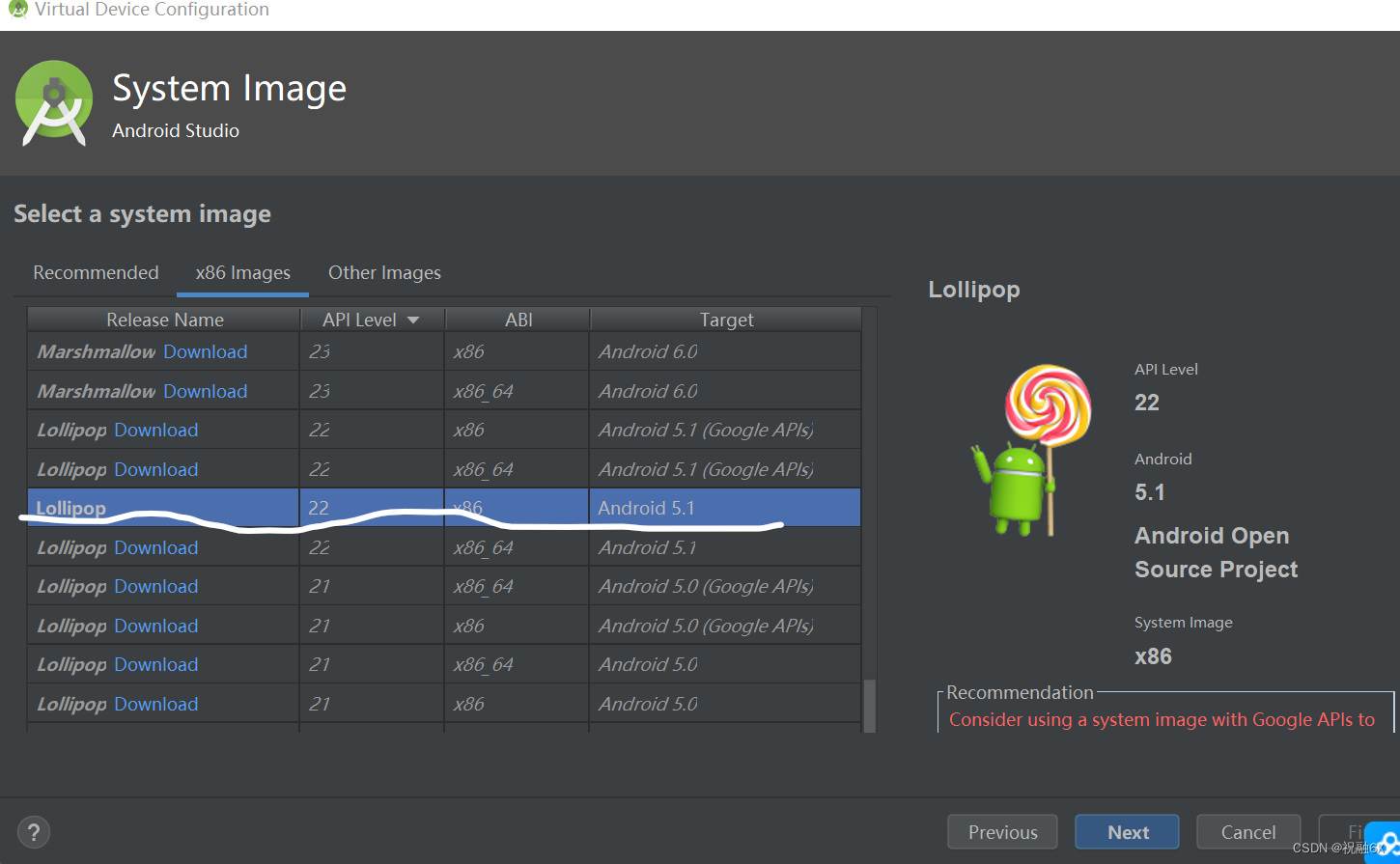1400x864 pixels.
Task: Click the Next button
Action: 1128,832
